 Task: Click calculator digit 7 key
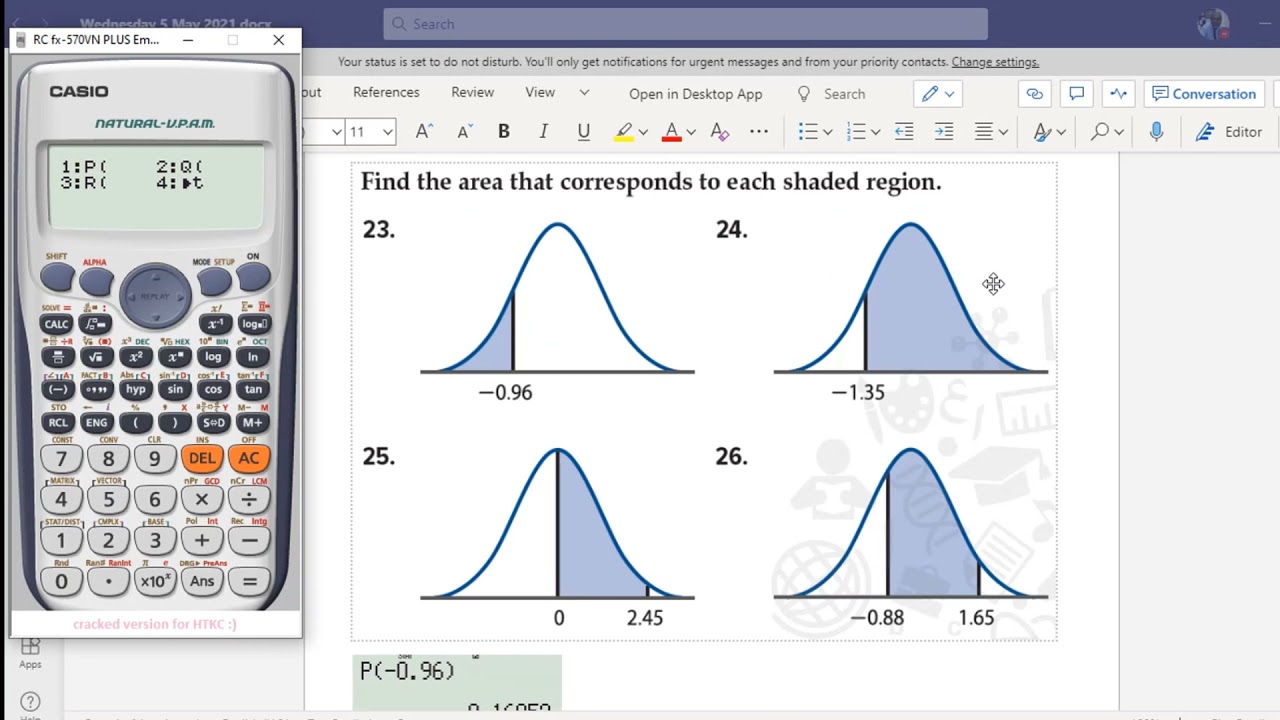pyautogui.click(x=61, y=459)
